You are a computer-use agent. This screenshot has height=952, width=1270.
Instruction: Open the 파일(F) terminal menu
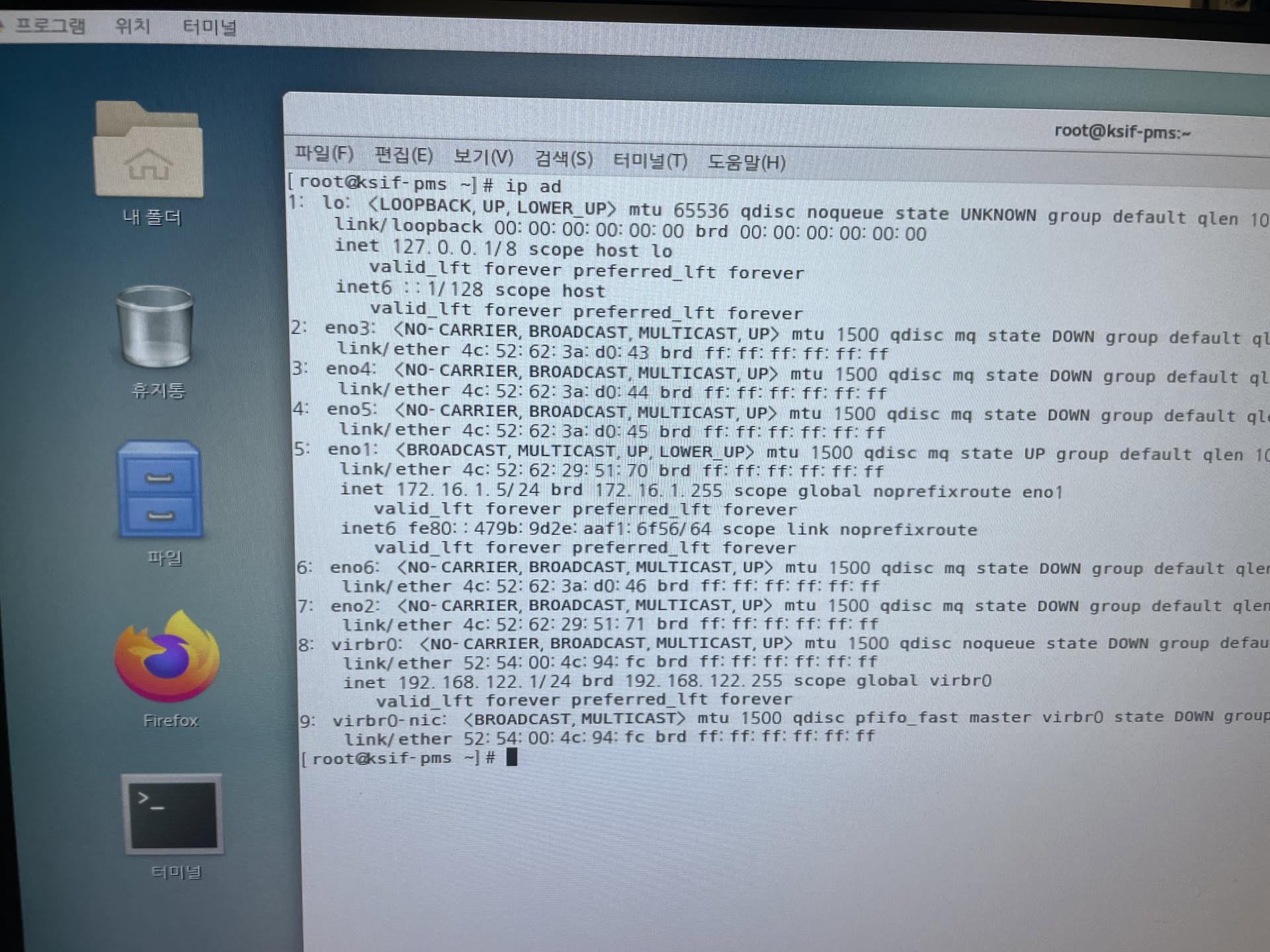coord(324,153)
